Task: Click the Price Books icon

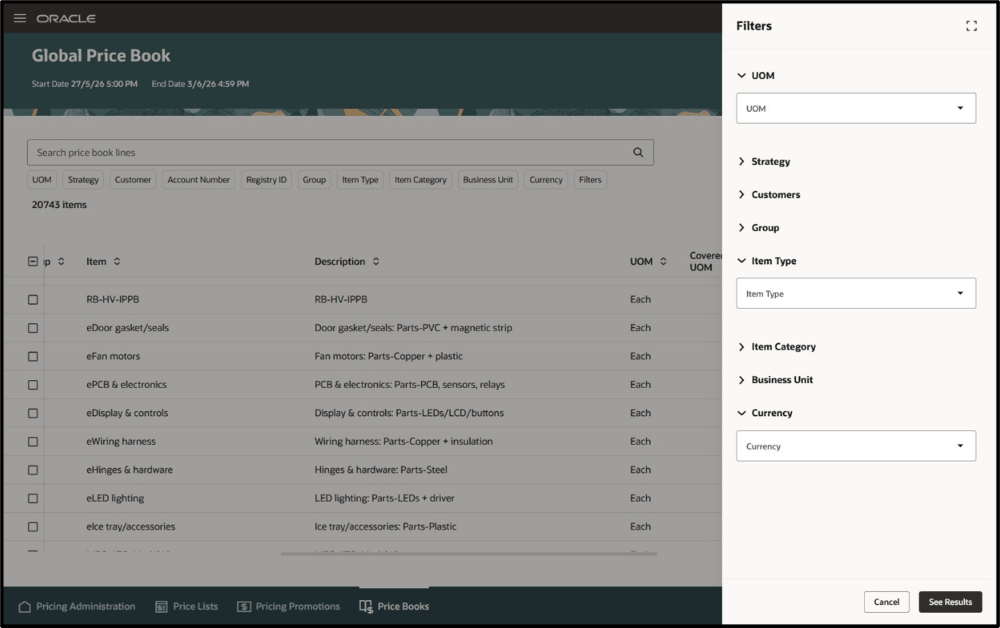Action: click(x=365, y=606)
